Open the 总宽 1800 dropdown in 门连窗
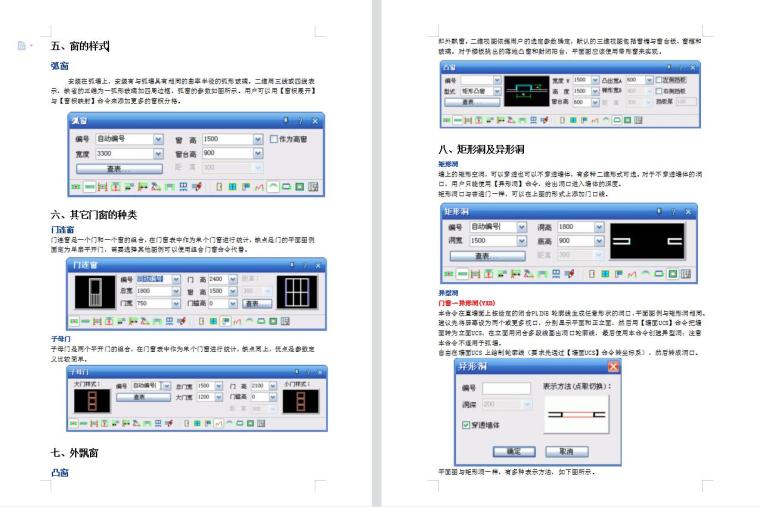The image size is (760, 507). [x=175, y=291]
